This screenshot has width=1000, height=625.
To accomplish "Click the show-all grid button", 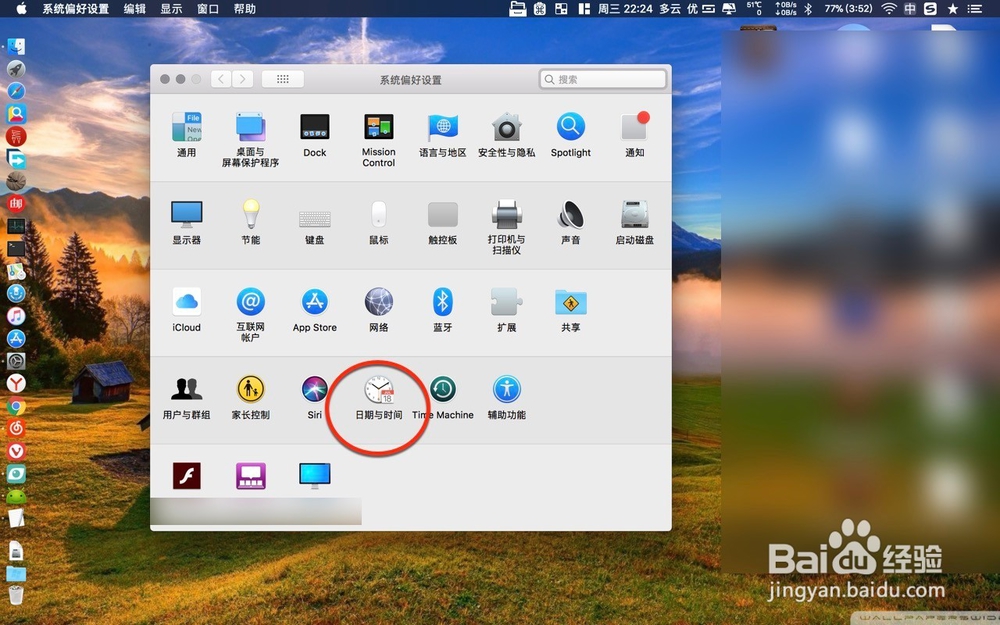I will [283, 78].
